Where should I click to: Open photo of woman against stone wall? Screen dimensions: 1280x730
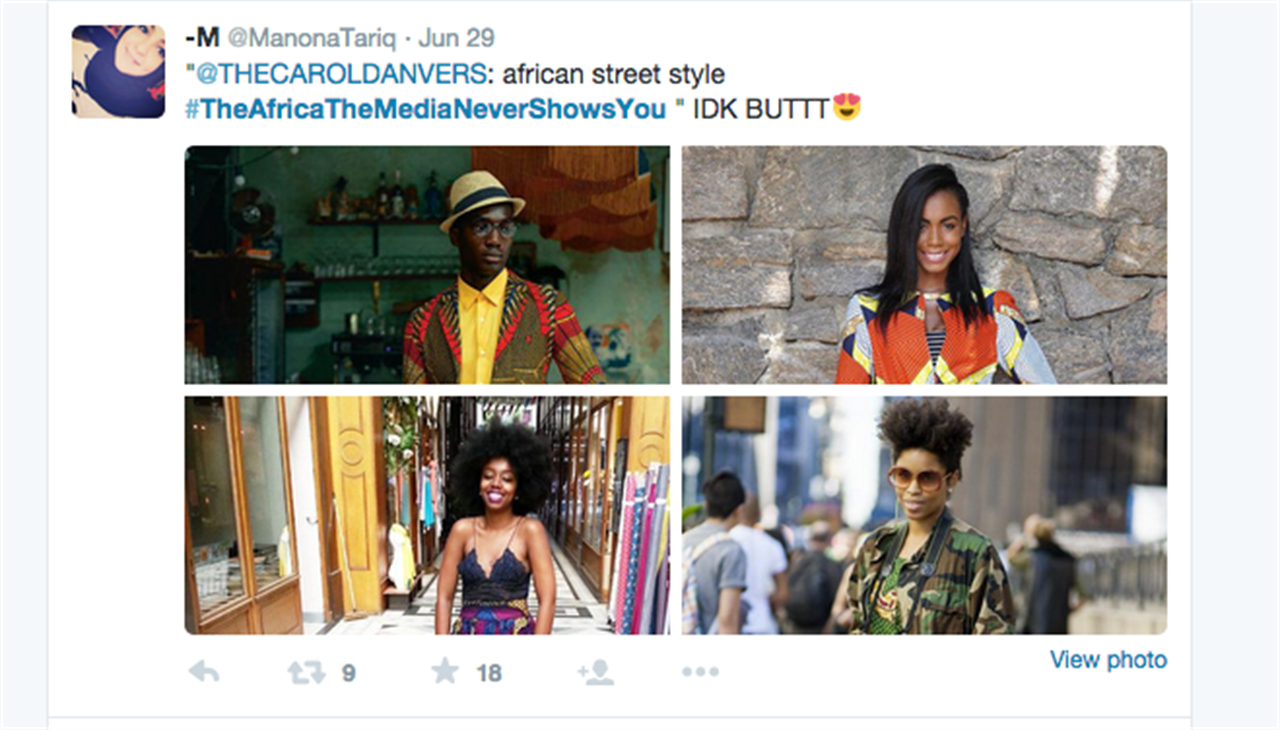(924, 265)
